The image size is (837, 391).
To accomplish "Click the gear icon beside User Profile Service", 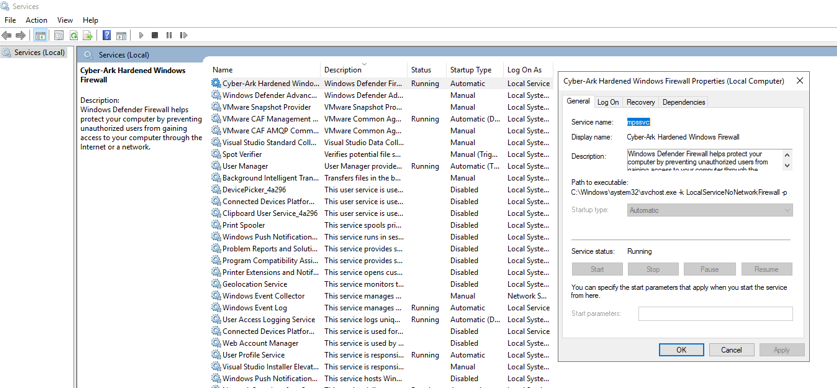I will [216, 355].
